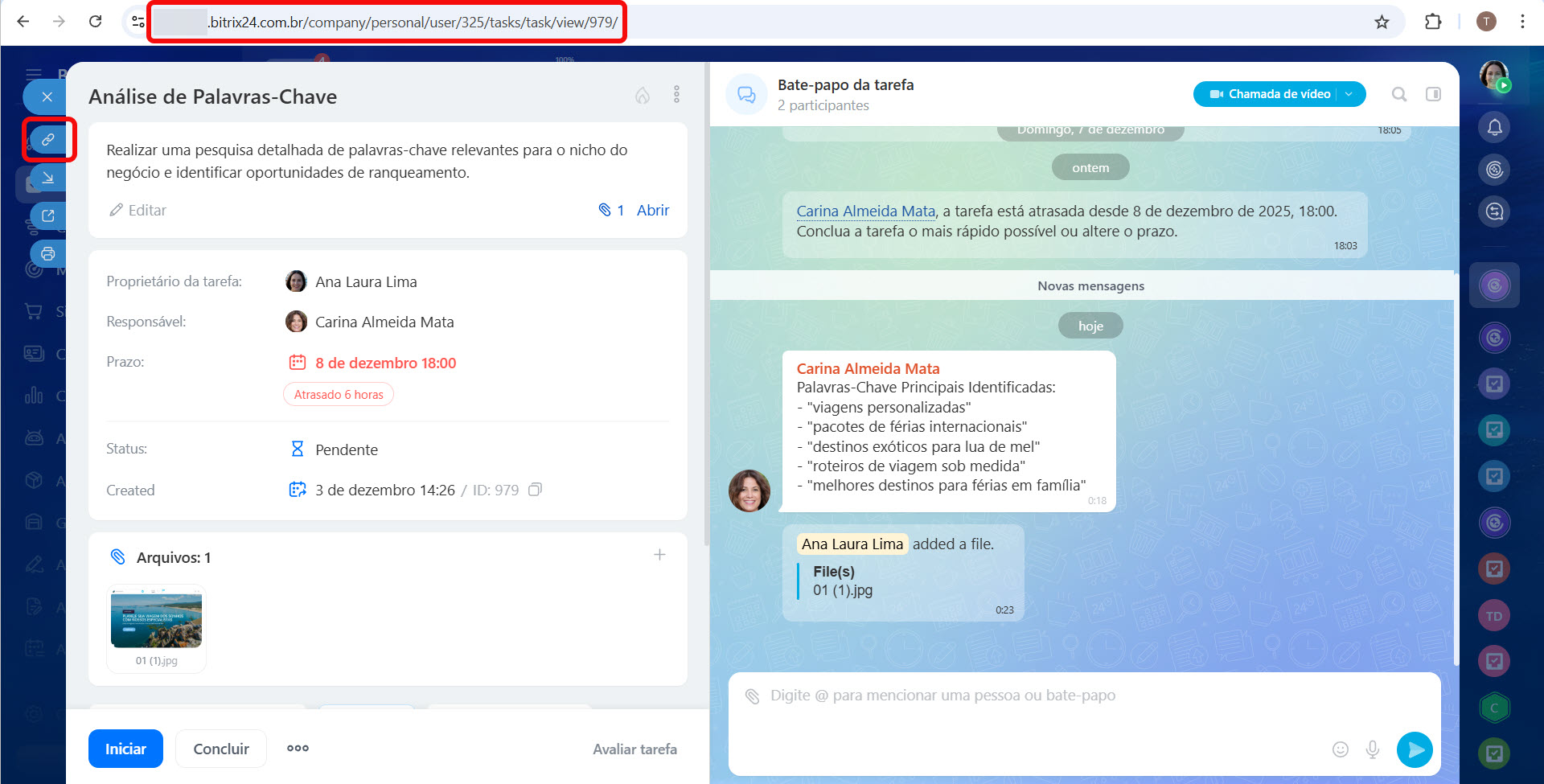Copy the task ID 979
The height and width of the screenshot is (784, 1544).
tap(535, 490)
